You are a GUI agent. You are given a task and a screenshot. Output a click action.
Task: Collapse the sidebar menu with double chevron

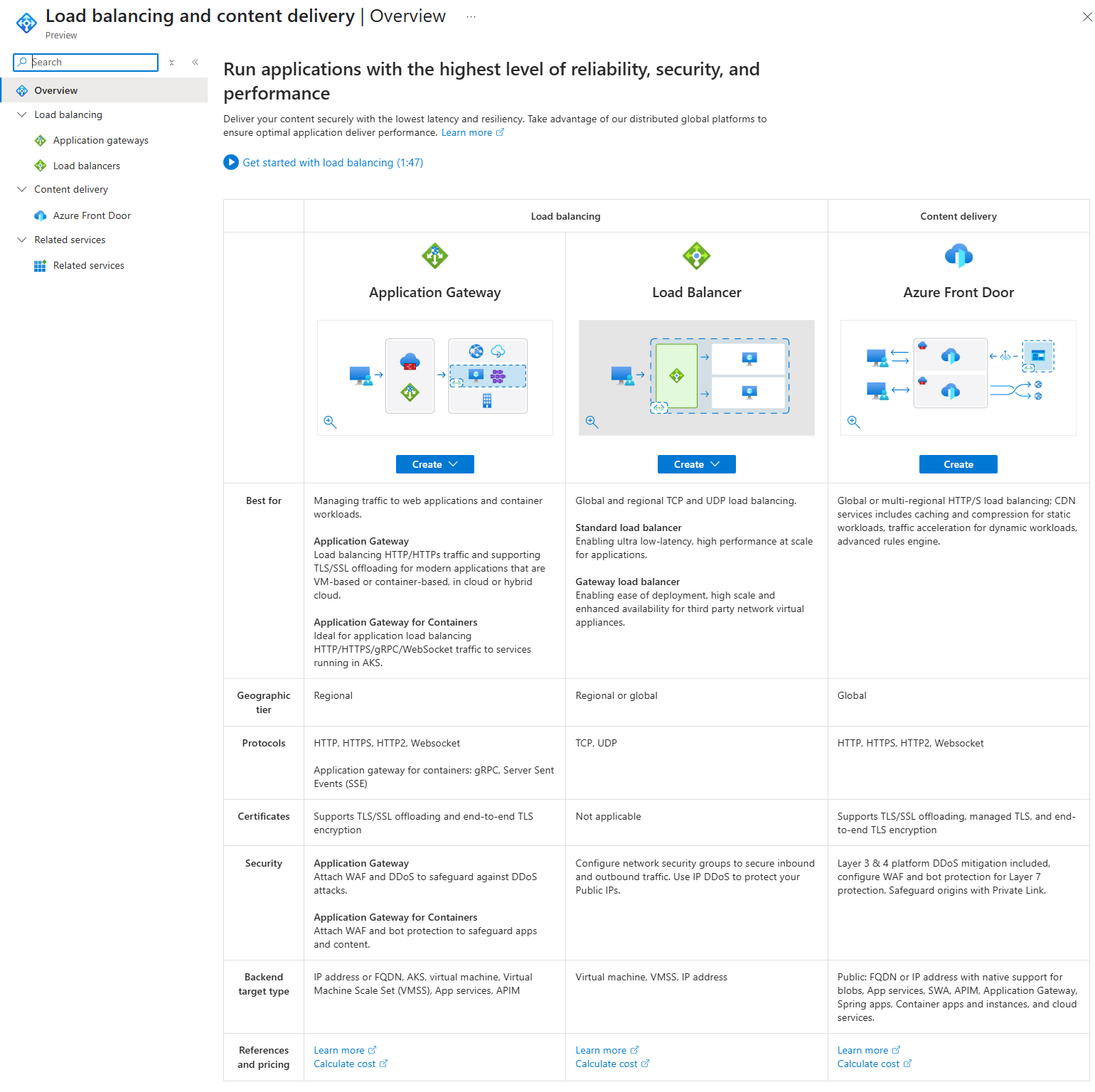click(195, 63)
